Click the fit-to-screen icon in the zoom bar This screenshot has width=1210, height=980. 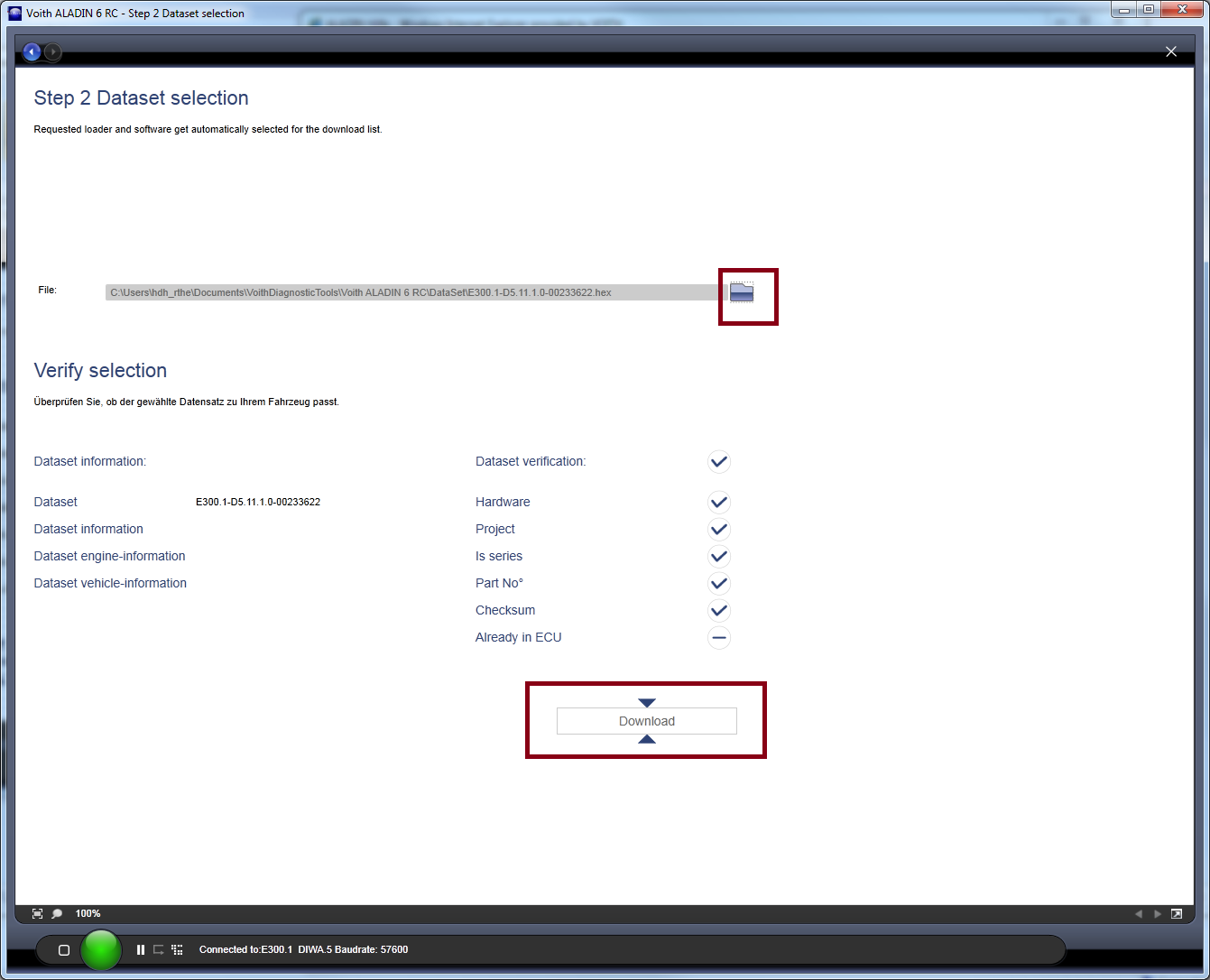tap(38, 914)
